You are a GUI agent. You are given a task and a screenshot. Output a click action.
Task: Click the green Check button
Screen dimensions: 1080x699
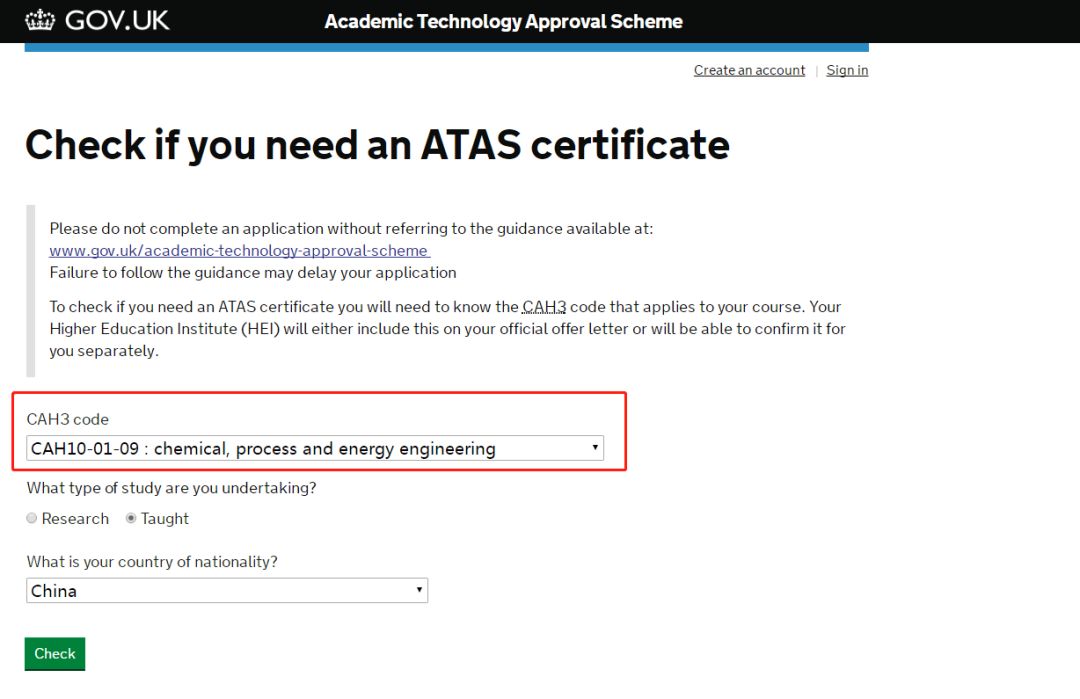(55, 654)
